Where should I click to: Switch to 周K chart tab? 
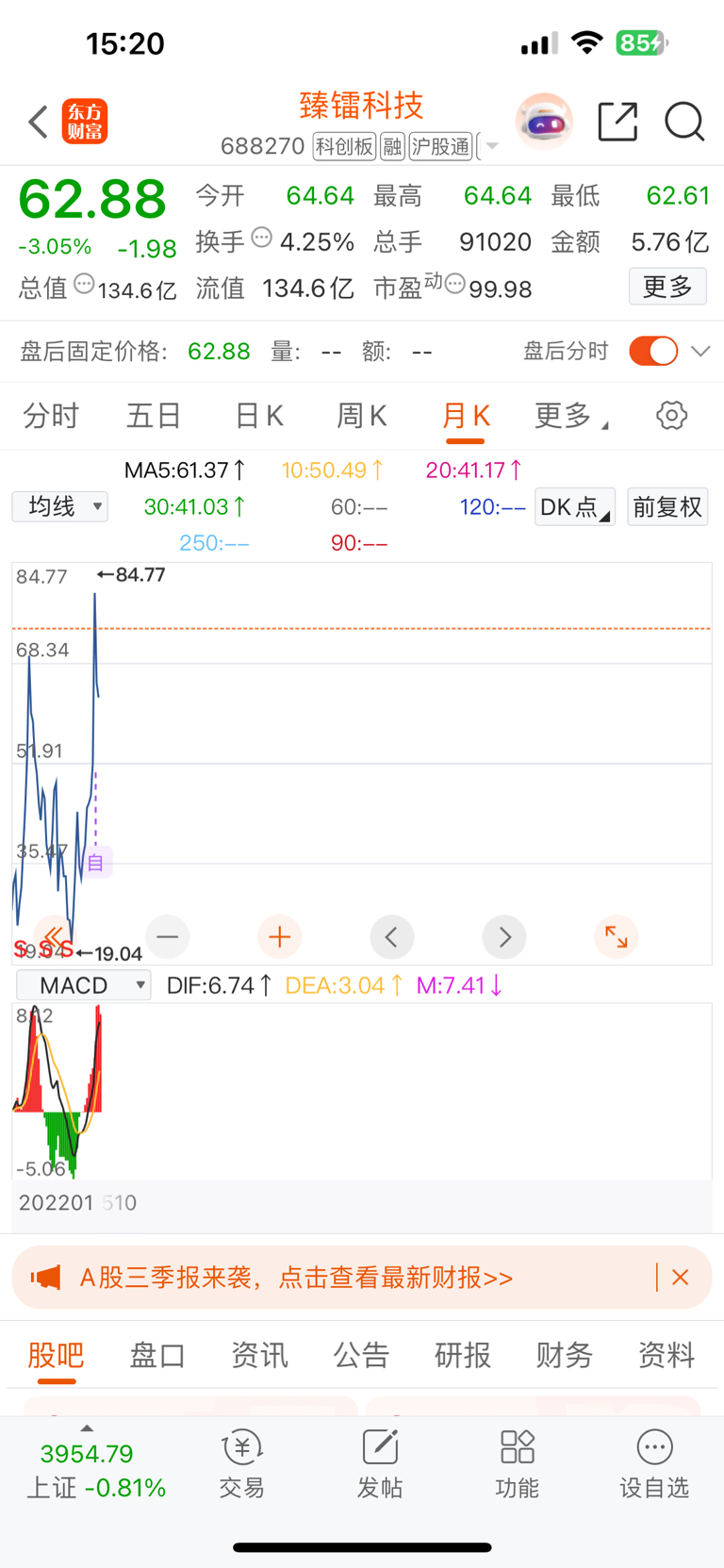pos(362,415)
